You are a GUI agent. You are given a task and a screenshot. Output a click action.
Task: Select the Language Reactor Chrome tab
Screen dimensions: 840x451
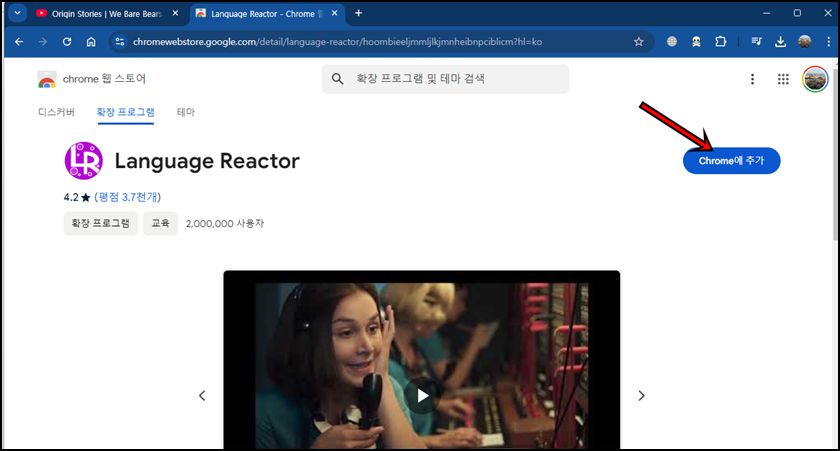point(267,14)
